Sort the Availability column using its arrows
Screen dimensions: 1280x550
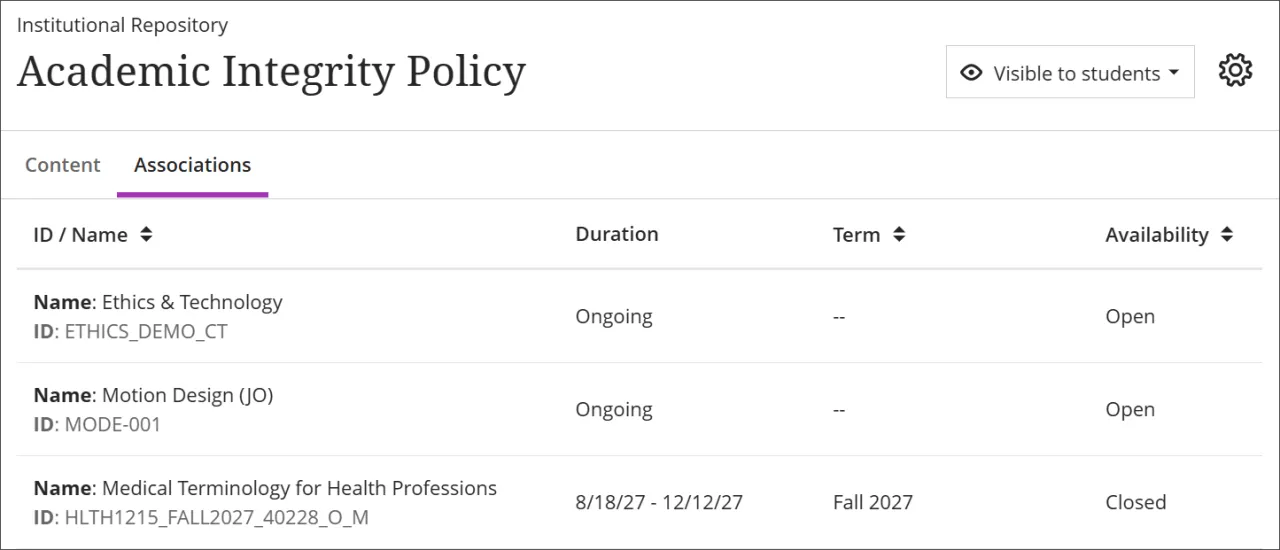(x=1226, y=235)
